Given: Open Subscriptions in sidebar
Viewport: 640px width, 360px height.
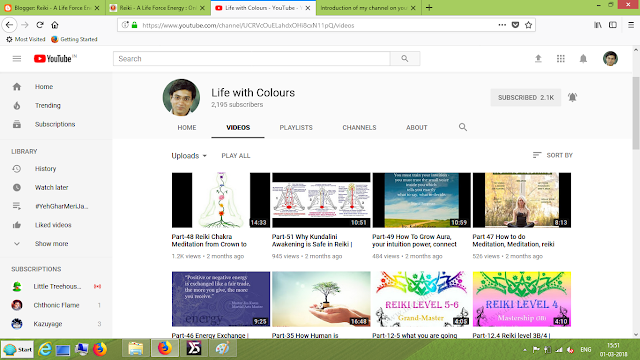Looking at the screenshot, I should click(x=56, y=124).
